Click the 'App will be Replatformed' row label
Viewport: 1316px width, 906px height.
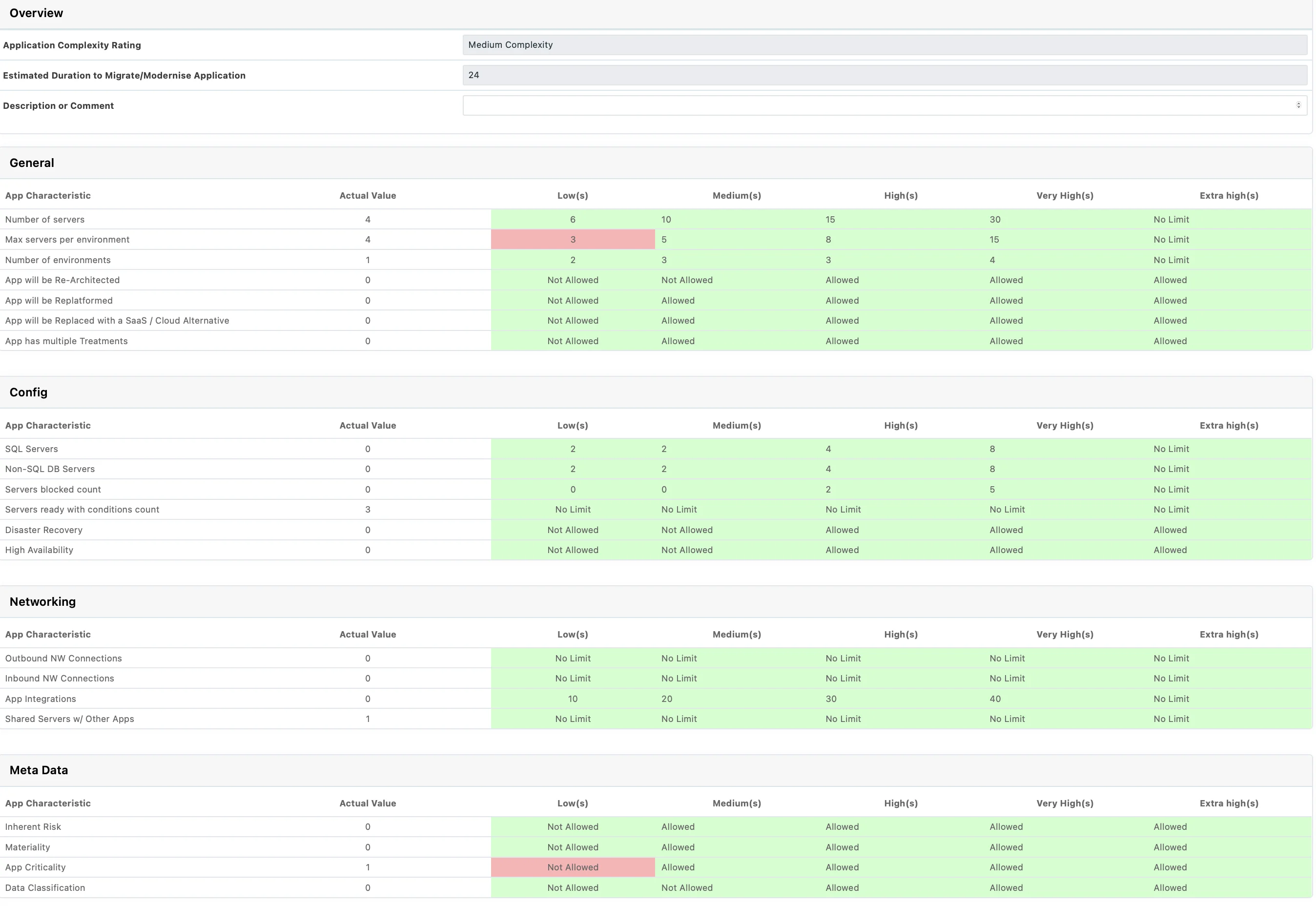click(59, 300)
